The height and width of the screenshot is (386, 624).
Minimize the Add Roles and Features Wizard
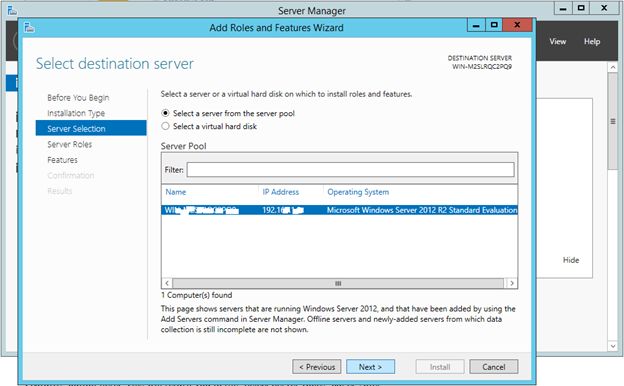coord(476,25)
